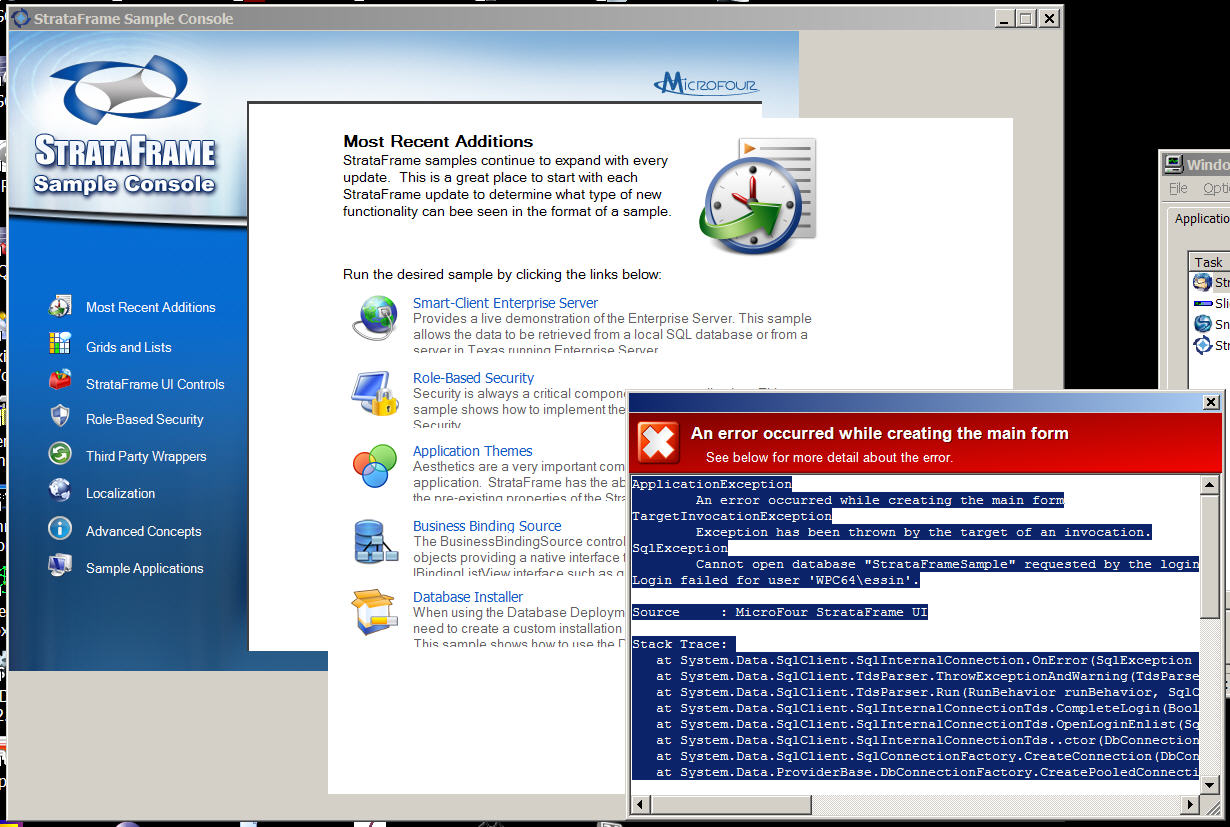The image size is (1230, 827).
Task: Close the error dialog with X button
Action: coord(1210,402)
